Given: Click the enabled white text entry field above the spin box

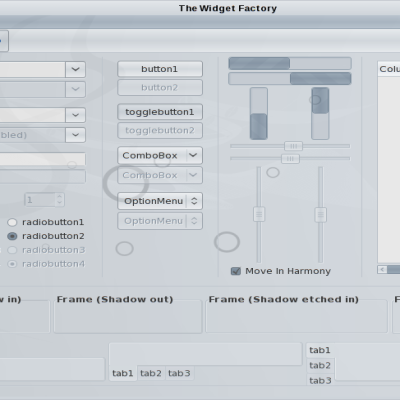Looking at the screenshot, I should pyautogui.click(x=43, y=159).
